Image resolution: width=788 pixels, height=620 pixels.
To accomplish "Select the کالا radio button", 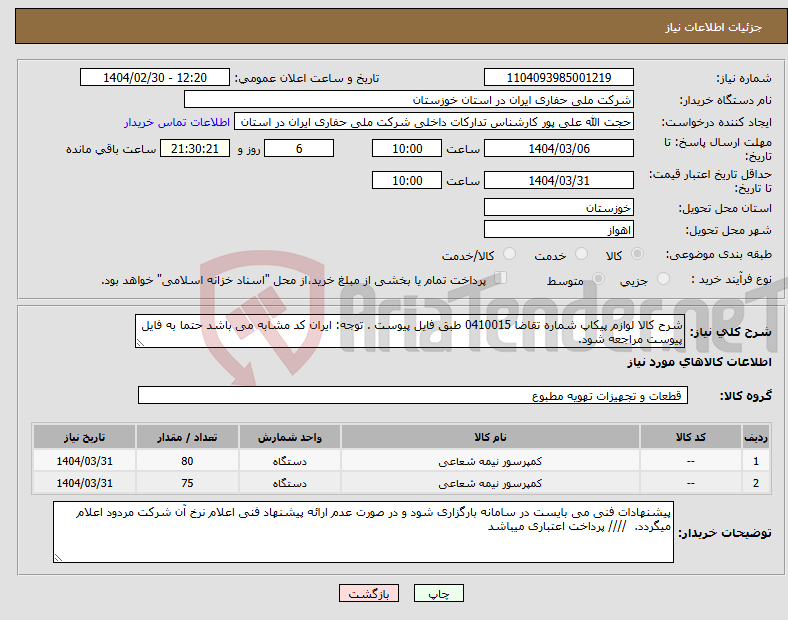I will (x=637, y=254).
